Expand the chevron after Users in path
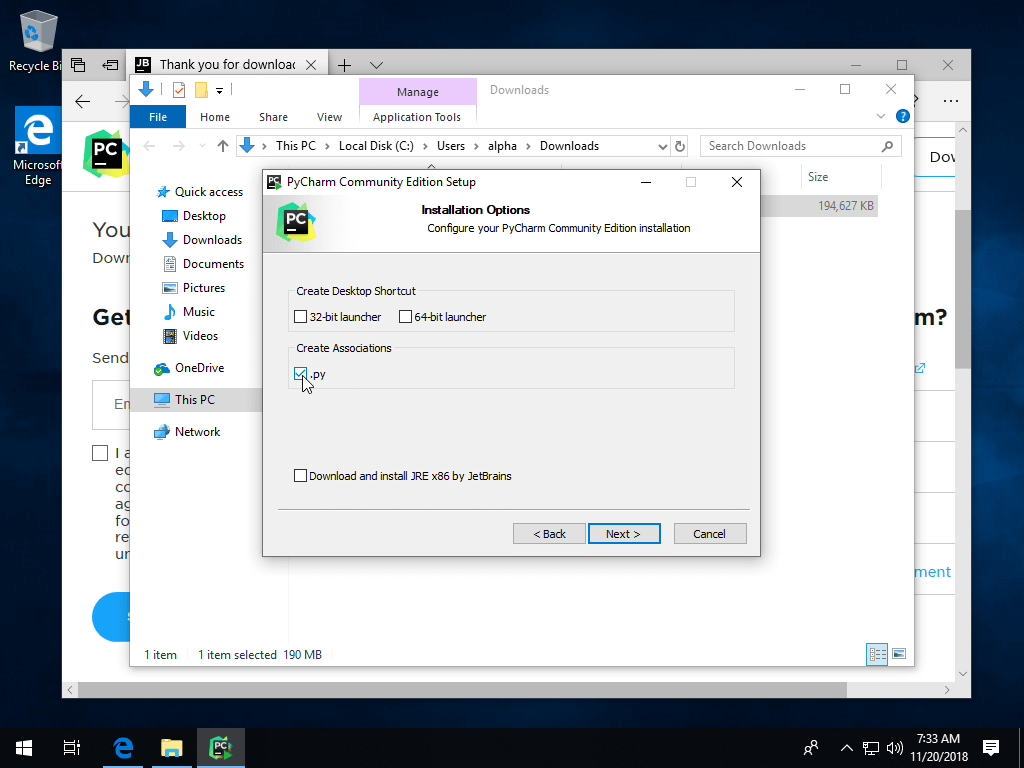The height and width of the screenshot is (768, 1024). pyautogui.click(x=476, y=146)
